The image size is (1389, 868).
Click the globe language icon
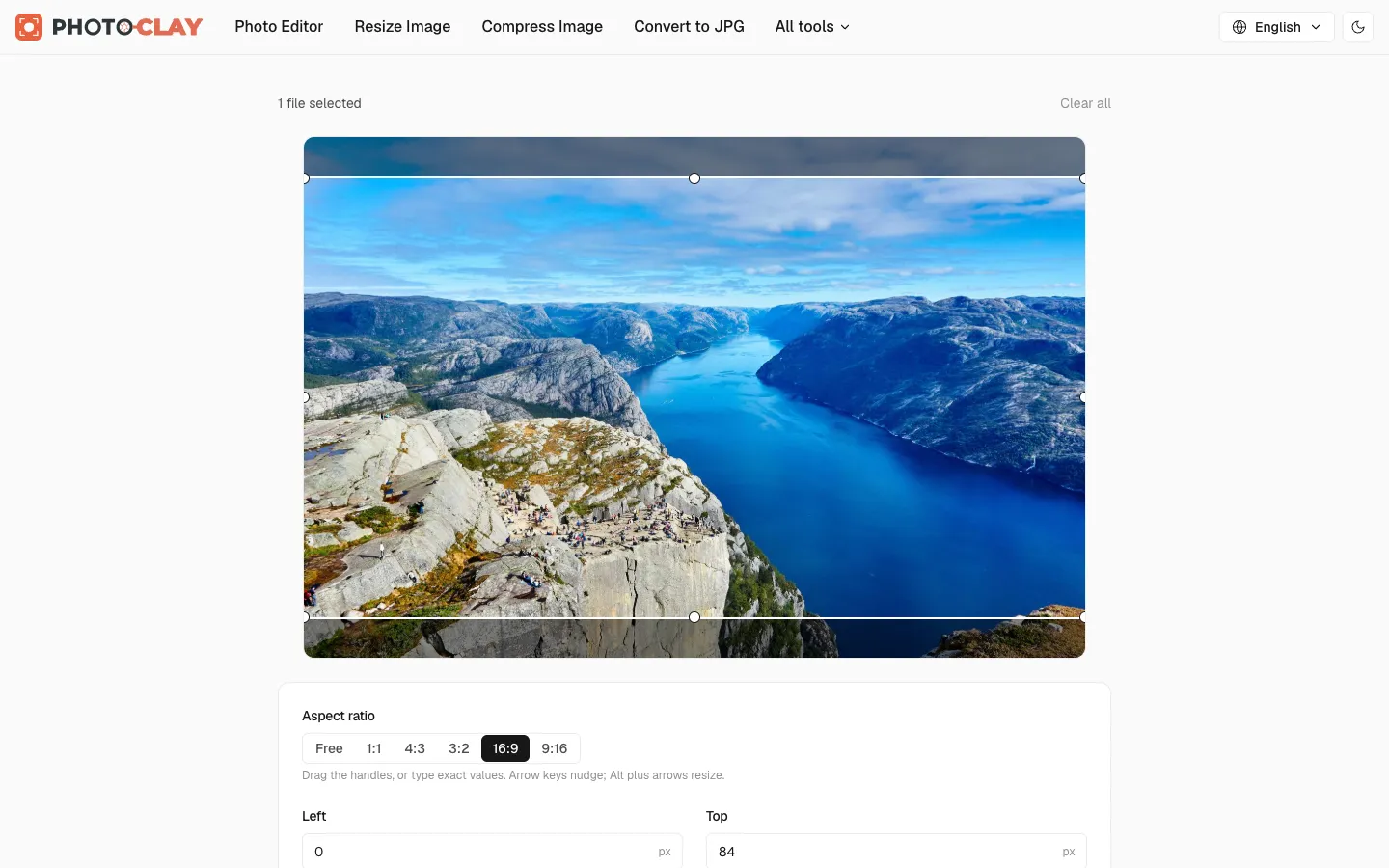click(x=1239, y=27)
